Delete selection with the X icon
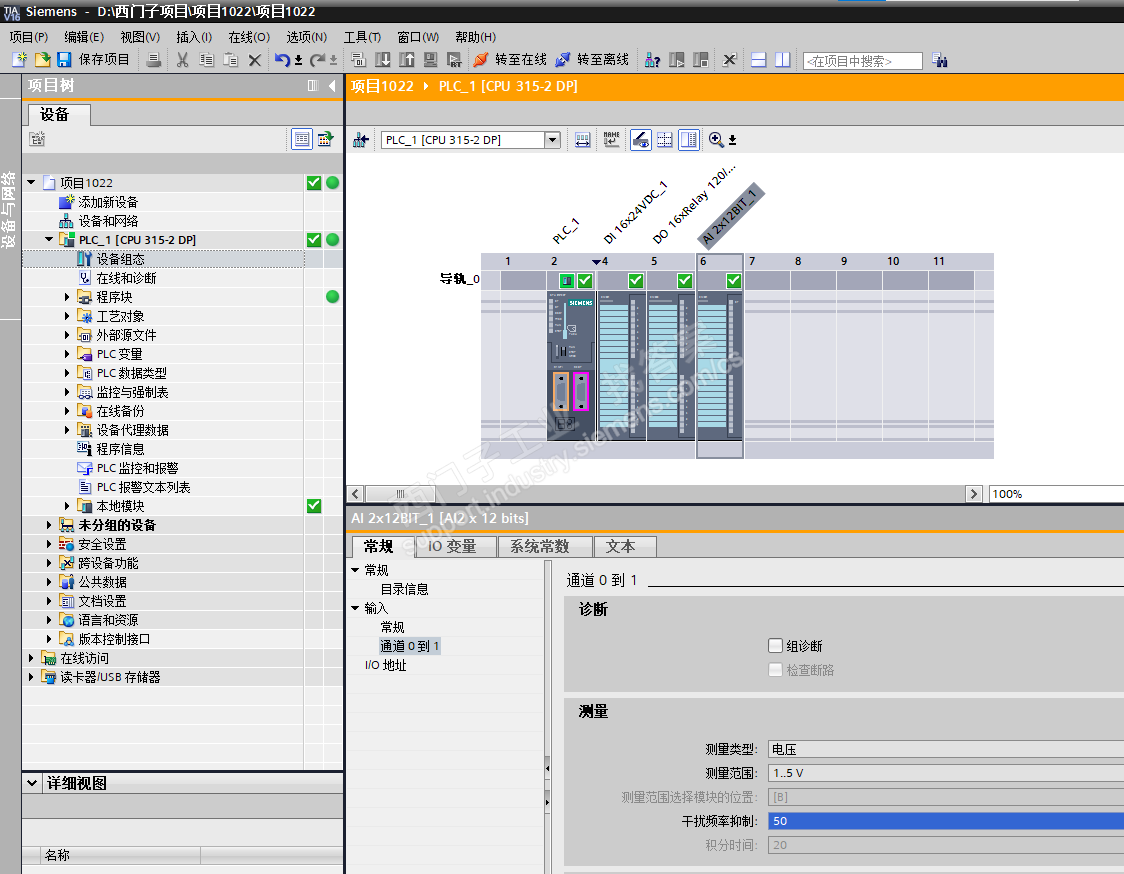 [x=254, y=60]
